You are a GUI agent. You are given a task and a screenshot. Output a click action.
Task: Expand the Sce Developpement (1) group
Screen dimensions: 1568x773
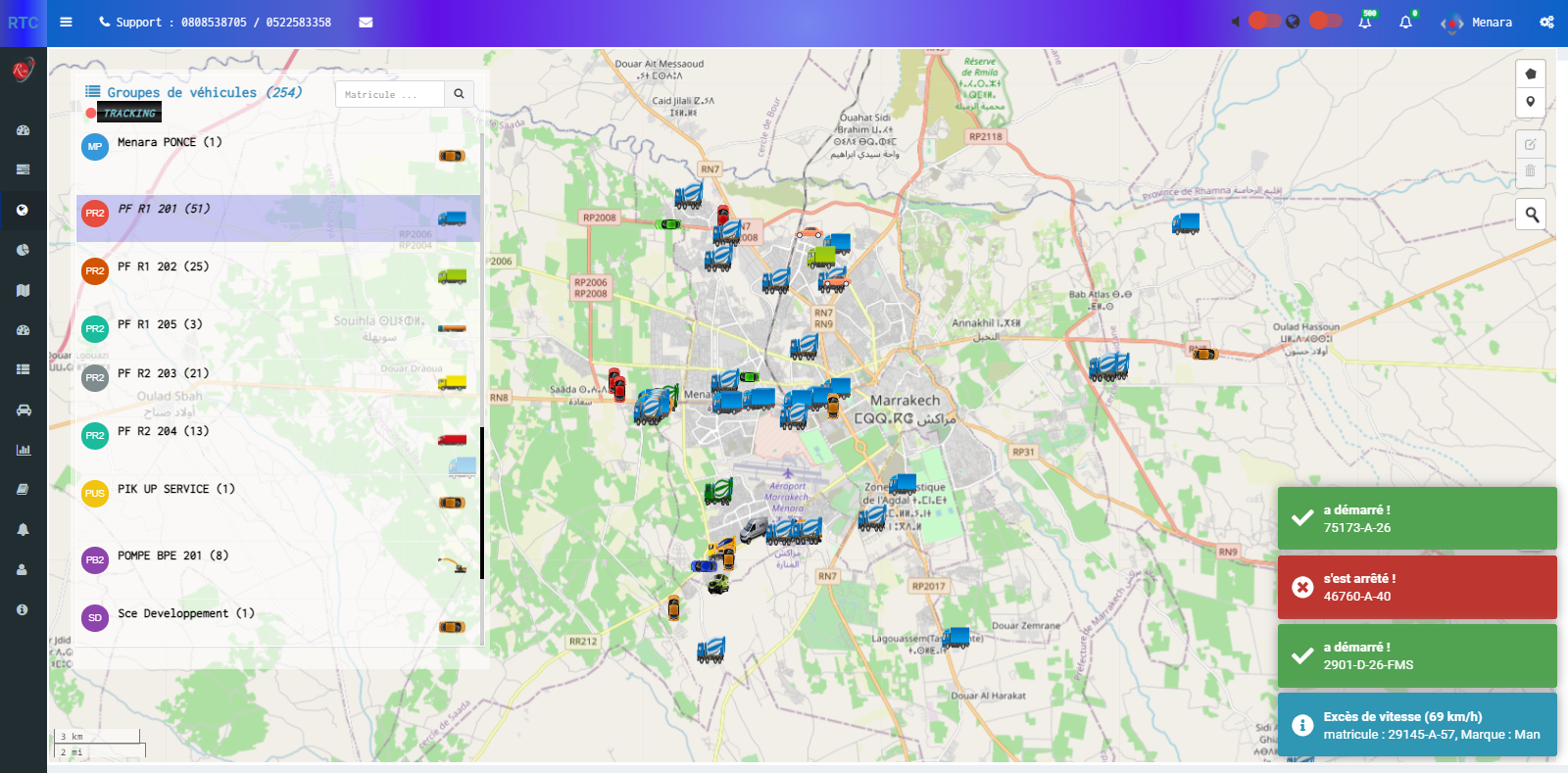click(x=278, y=620)
